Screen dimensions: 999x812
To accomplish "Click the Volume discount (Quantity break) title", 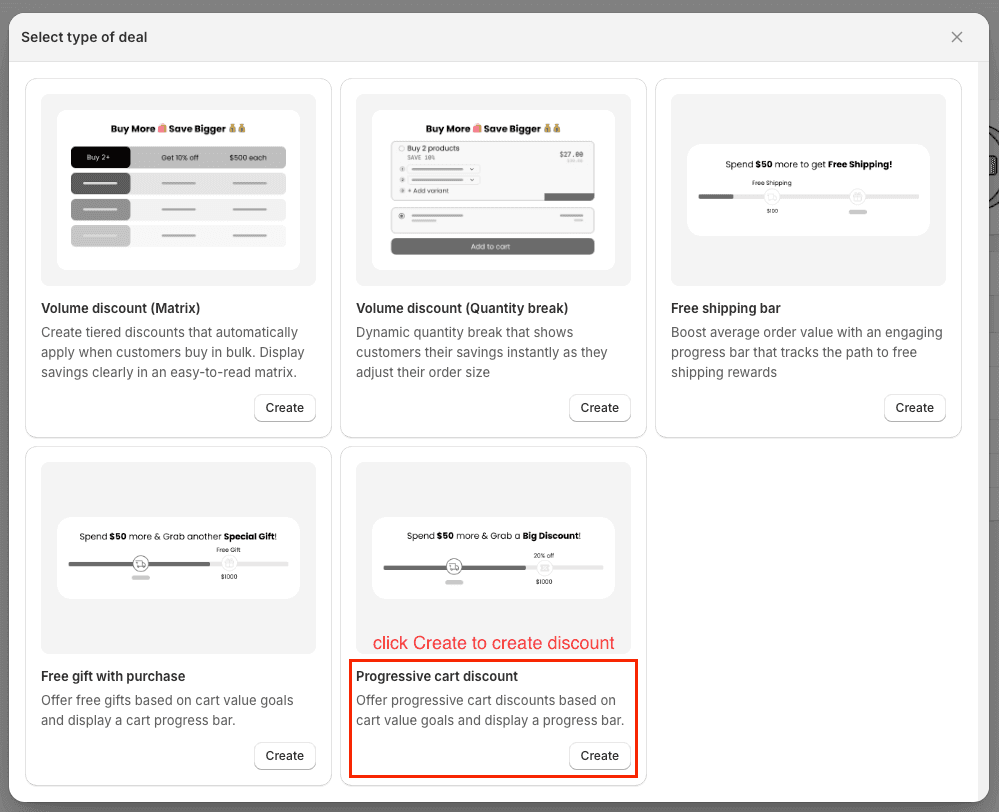I will (x=462, y=308).
